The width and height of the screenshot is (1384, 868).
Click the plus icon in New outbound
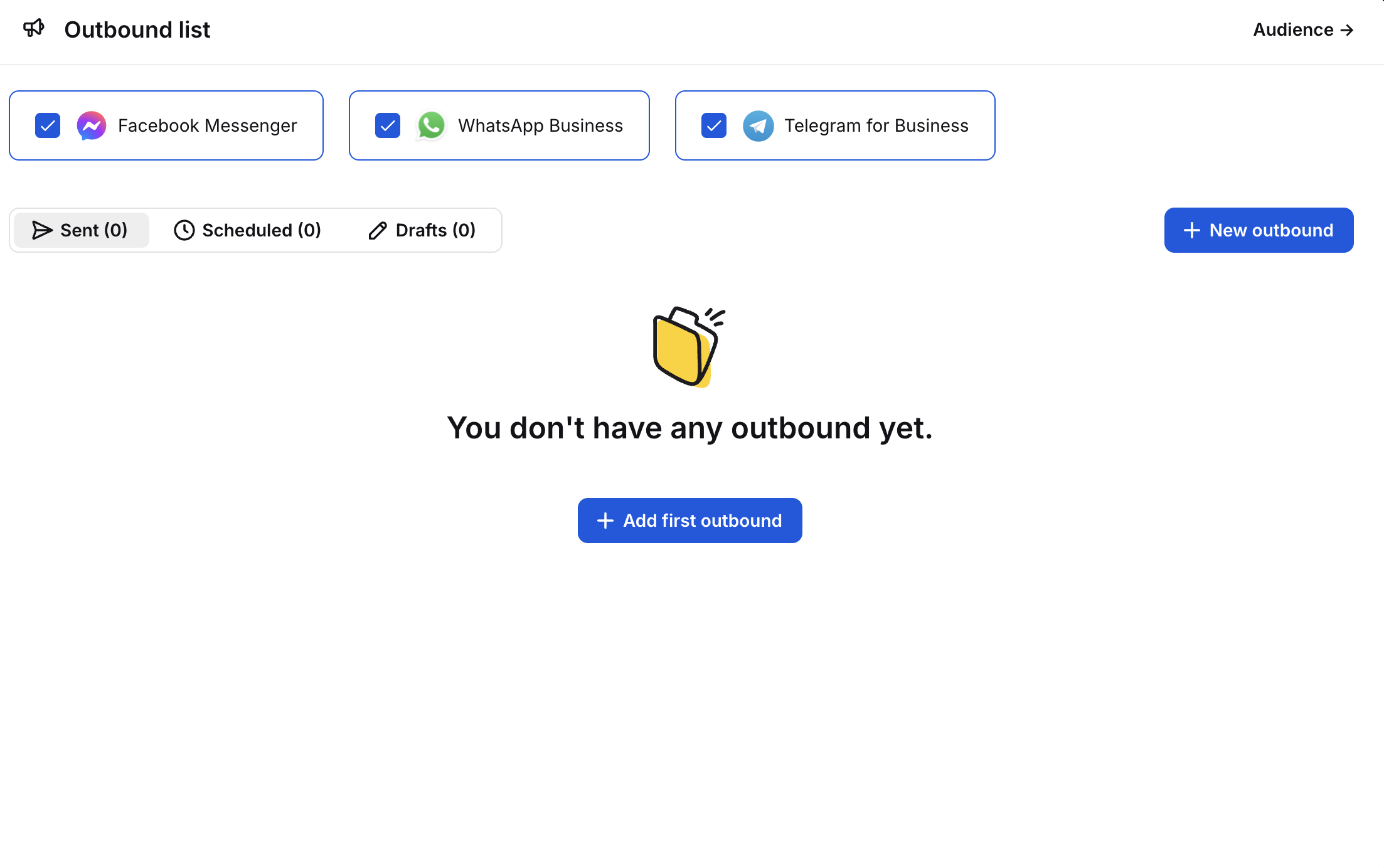pos(1191,230)
